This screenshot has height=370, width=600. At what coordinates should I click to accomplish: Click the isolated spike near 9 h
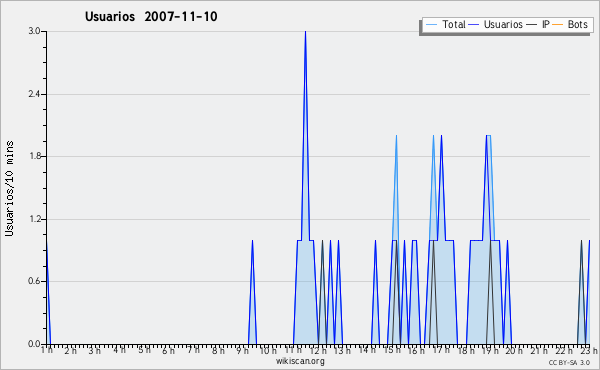point(252,292)
